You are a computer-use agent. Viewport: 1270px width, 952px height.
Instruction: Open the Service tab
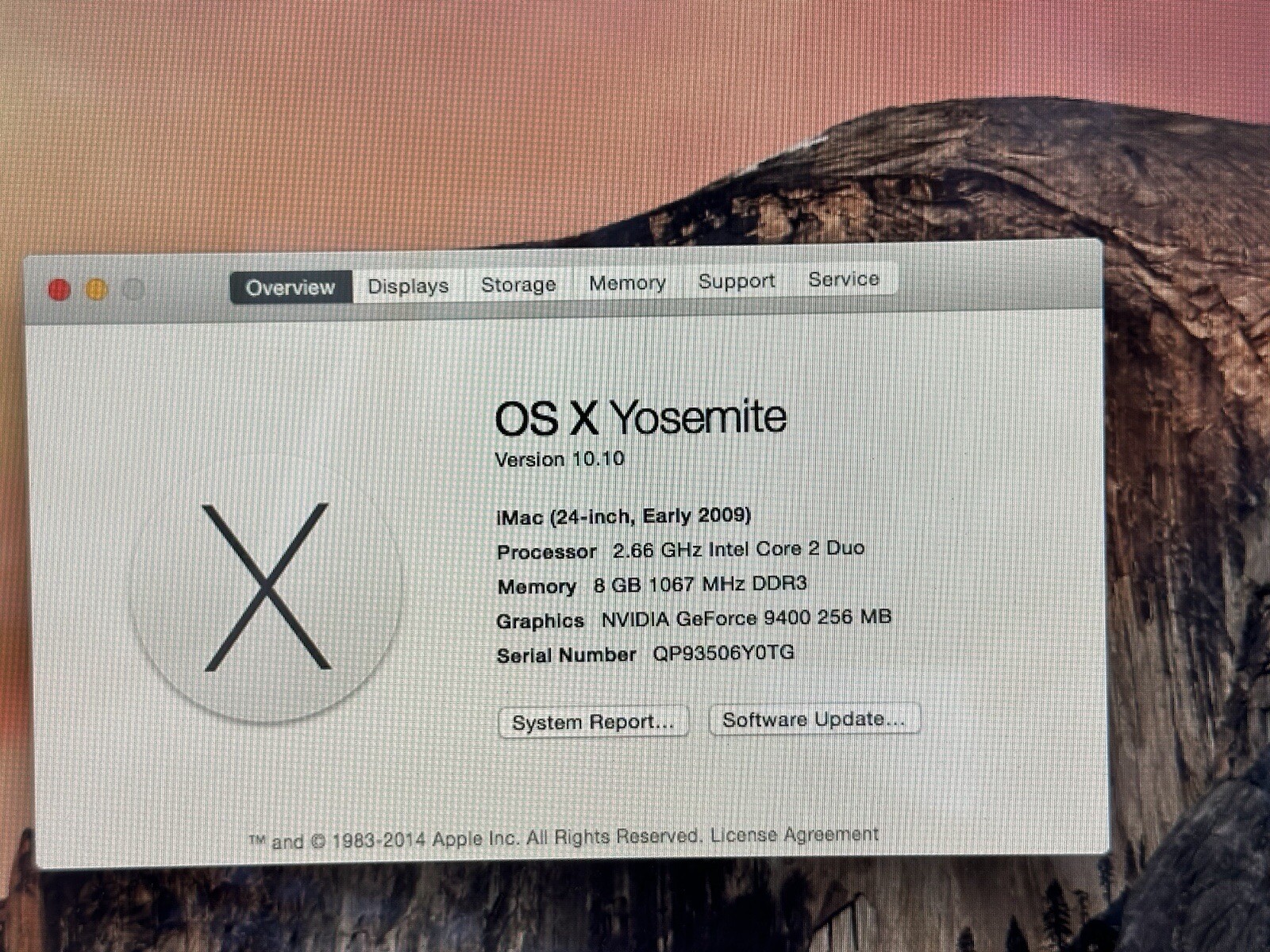pyautogui.click(x=844, y=279)
